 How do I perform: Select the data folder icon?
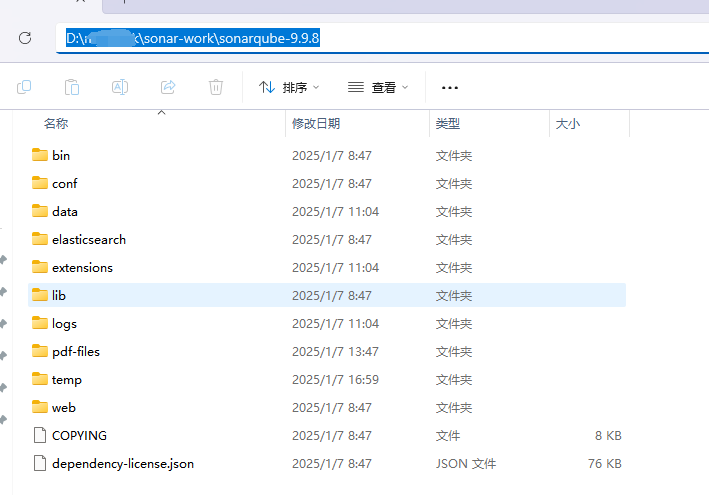[x=40, y=211]
